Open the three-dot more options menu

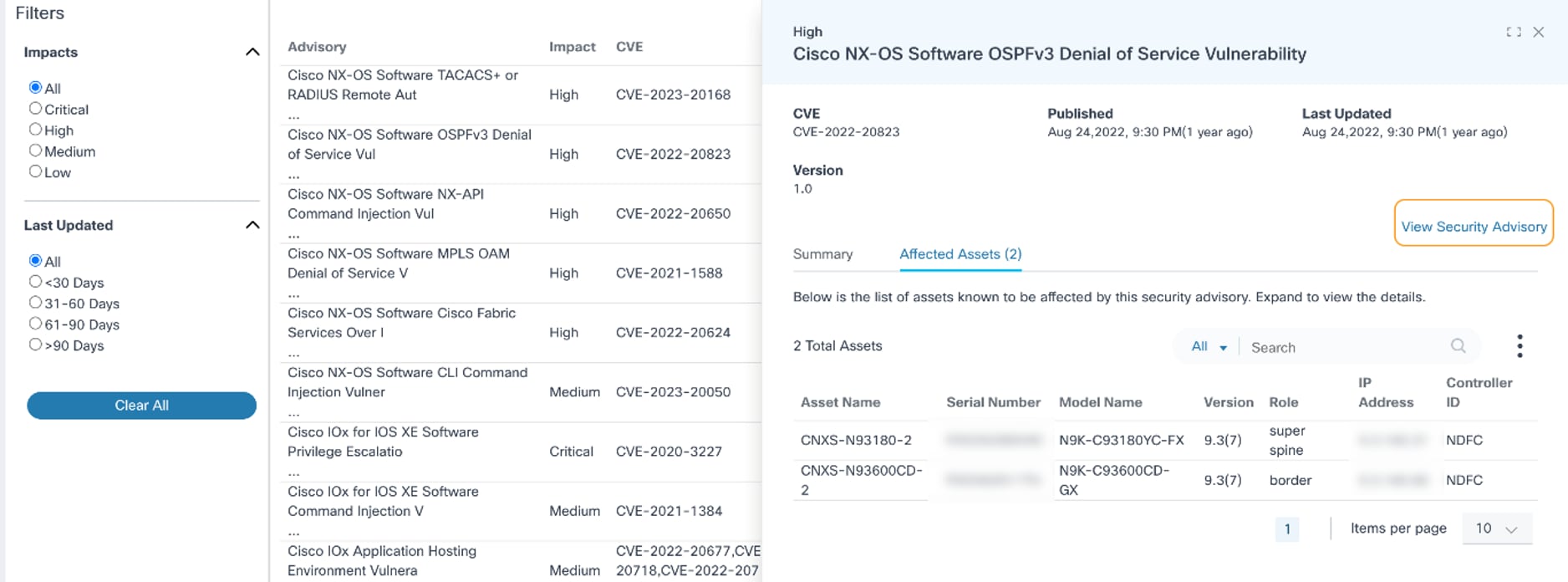pyautogui.click(x=1520, y=346)
